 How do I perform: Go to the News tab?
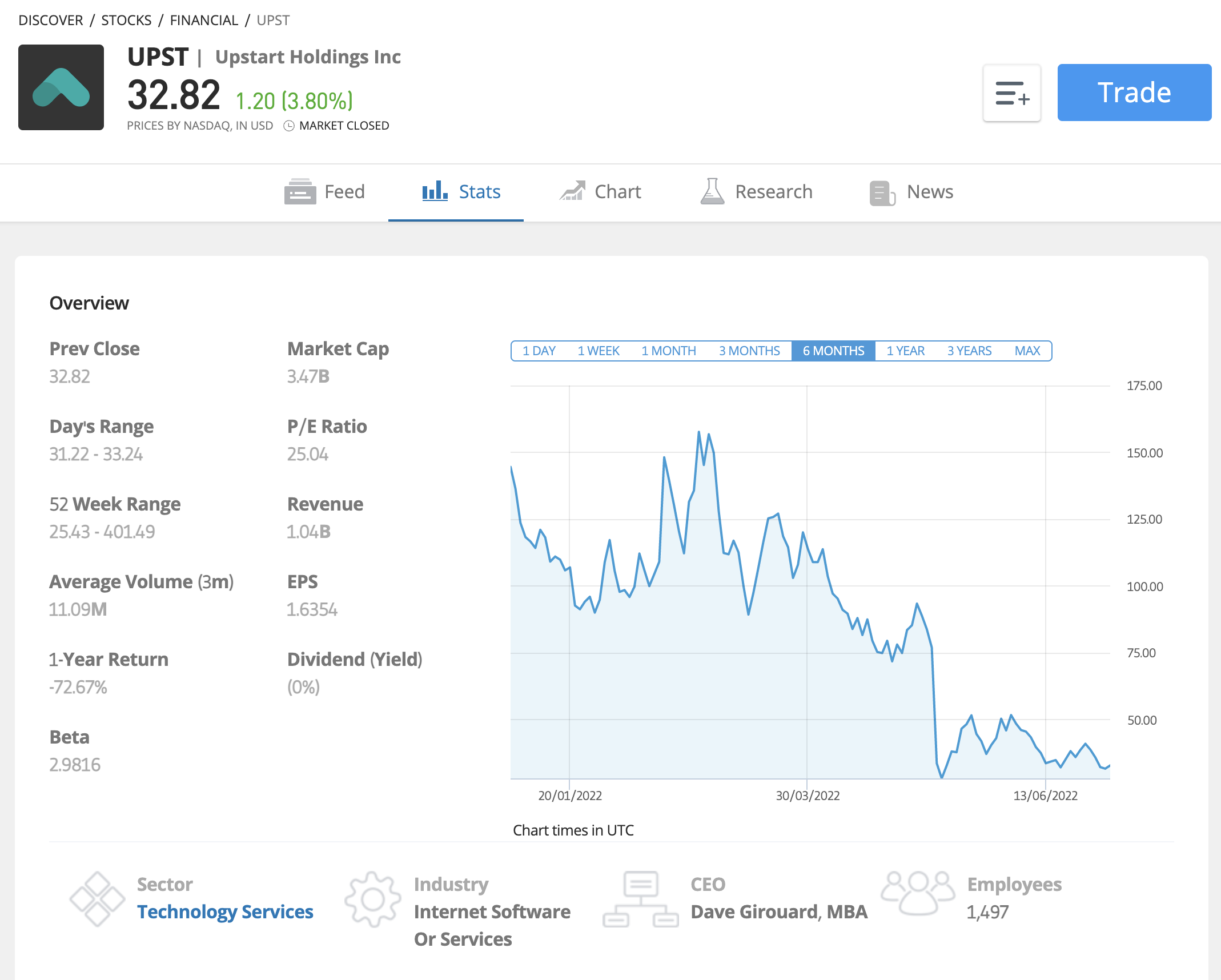[x=911, y=192]
